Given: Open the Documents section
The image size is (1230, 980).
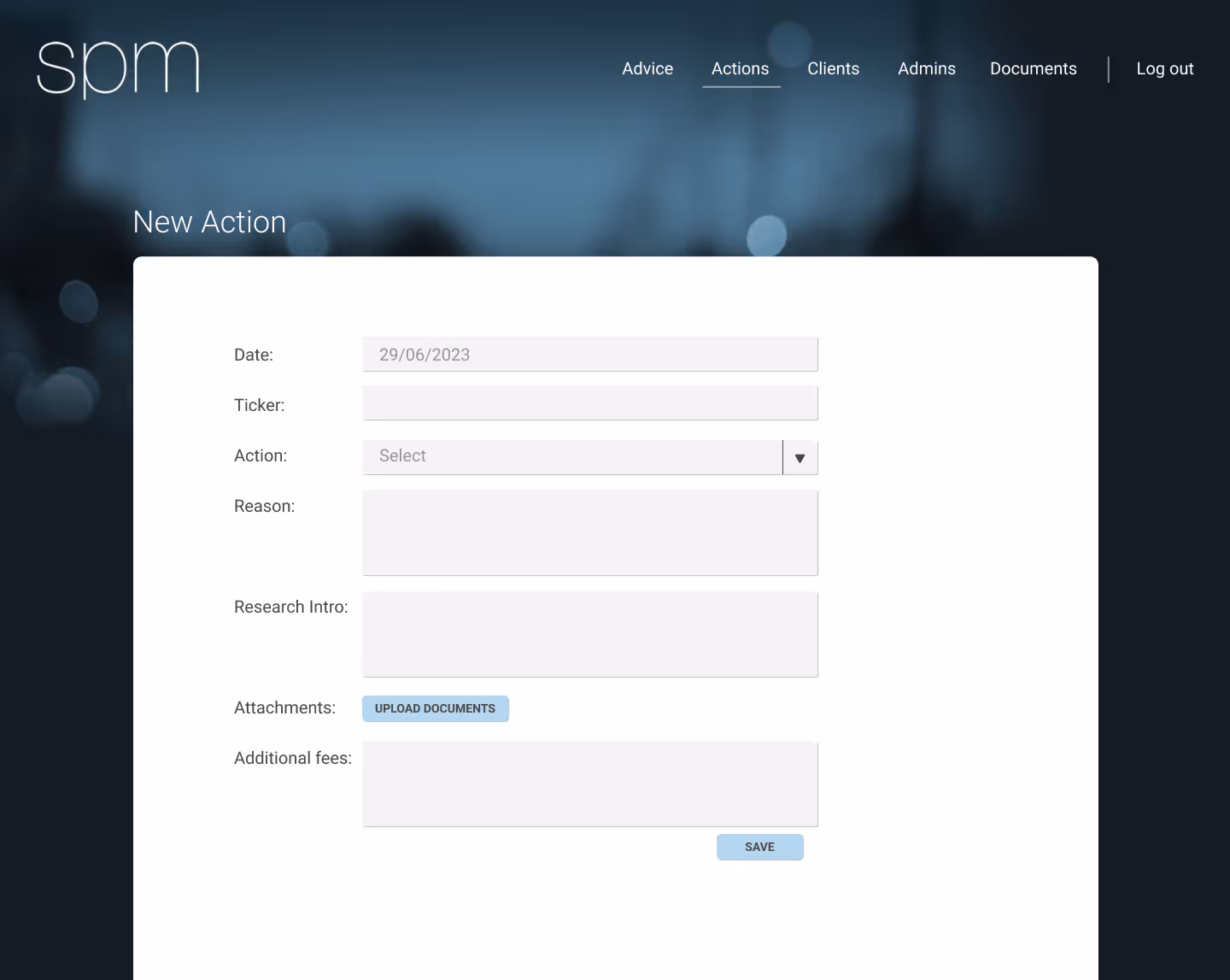Looking at the screenshot, I should [1034, 68].
